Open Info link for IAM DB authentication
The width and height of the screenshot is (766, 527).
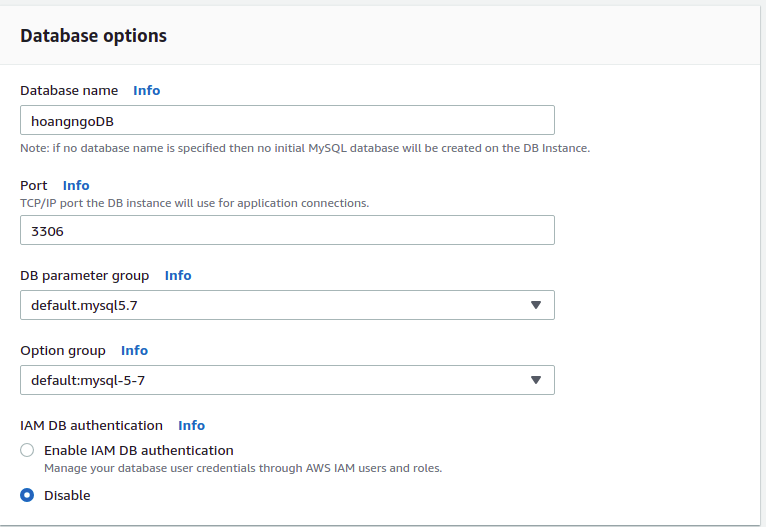coord(191,425)
